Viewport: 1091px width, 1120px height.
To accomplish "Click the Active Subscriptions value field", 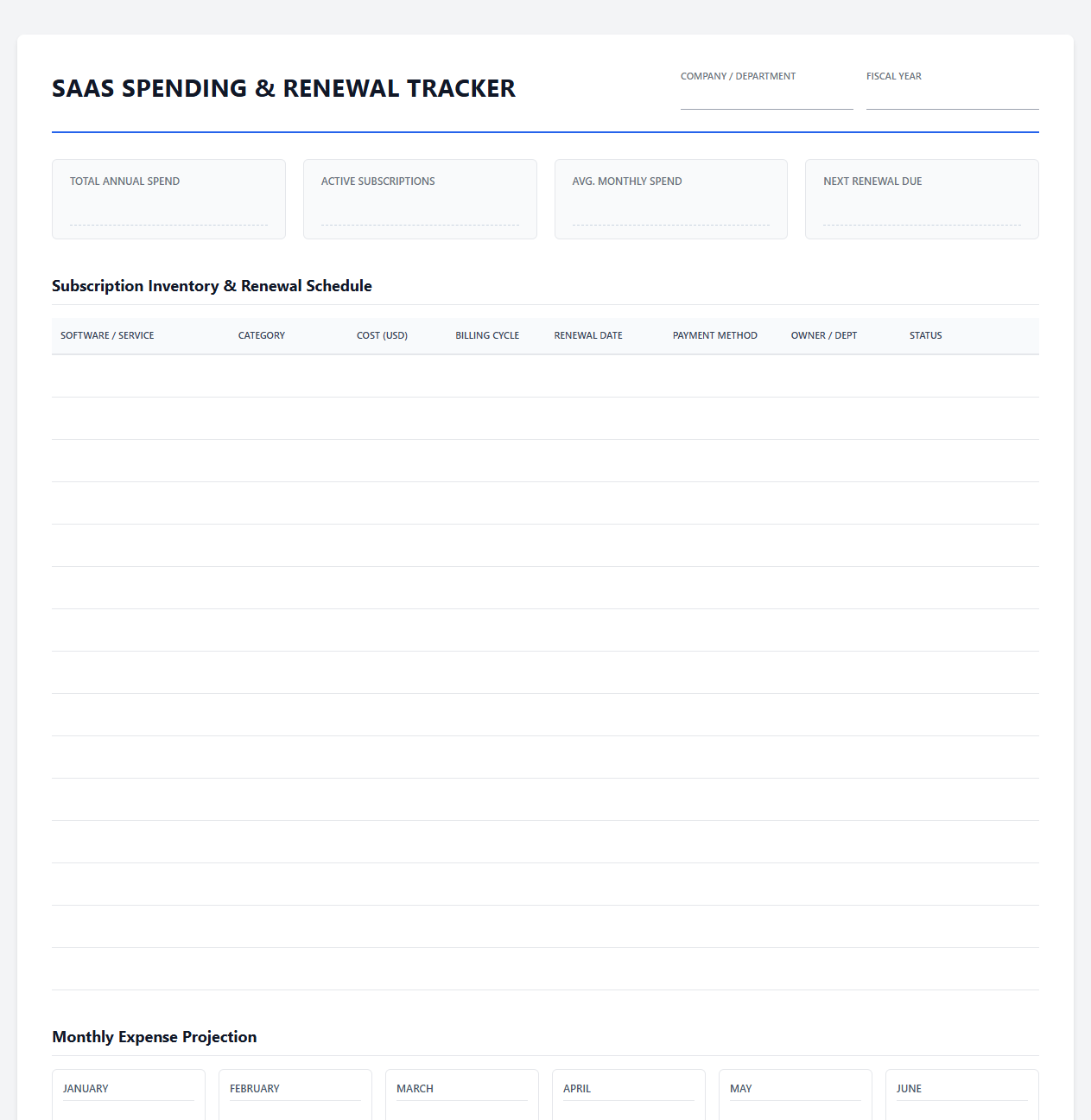I will point(420,210).
